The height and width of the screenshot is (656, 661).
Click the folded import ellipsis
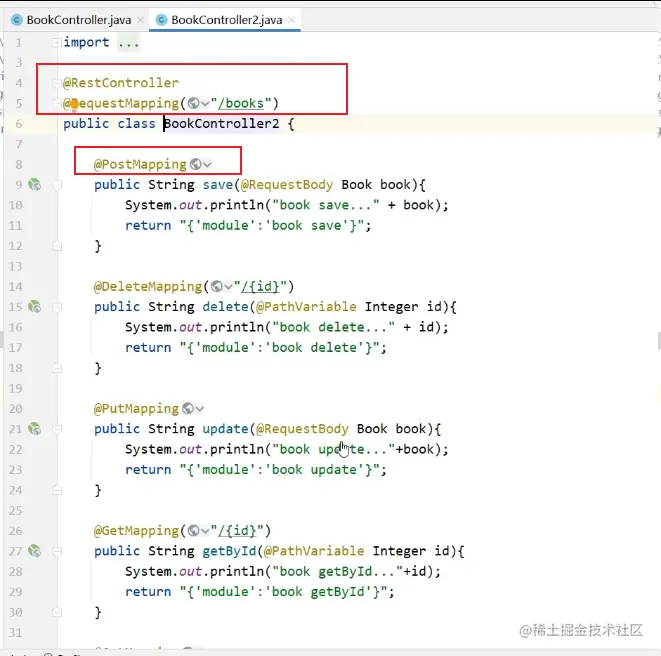[128, 43]
